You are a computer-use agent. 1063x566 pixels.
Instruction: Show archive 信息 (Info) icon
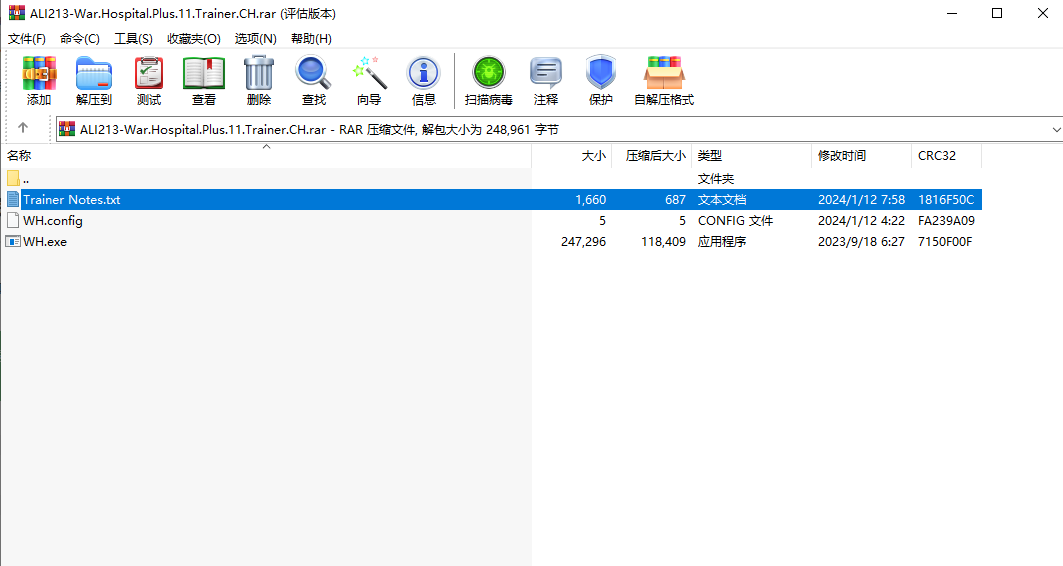424,73
